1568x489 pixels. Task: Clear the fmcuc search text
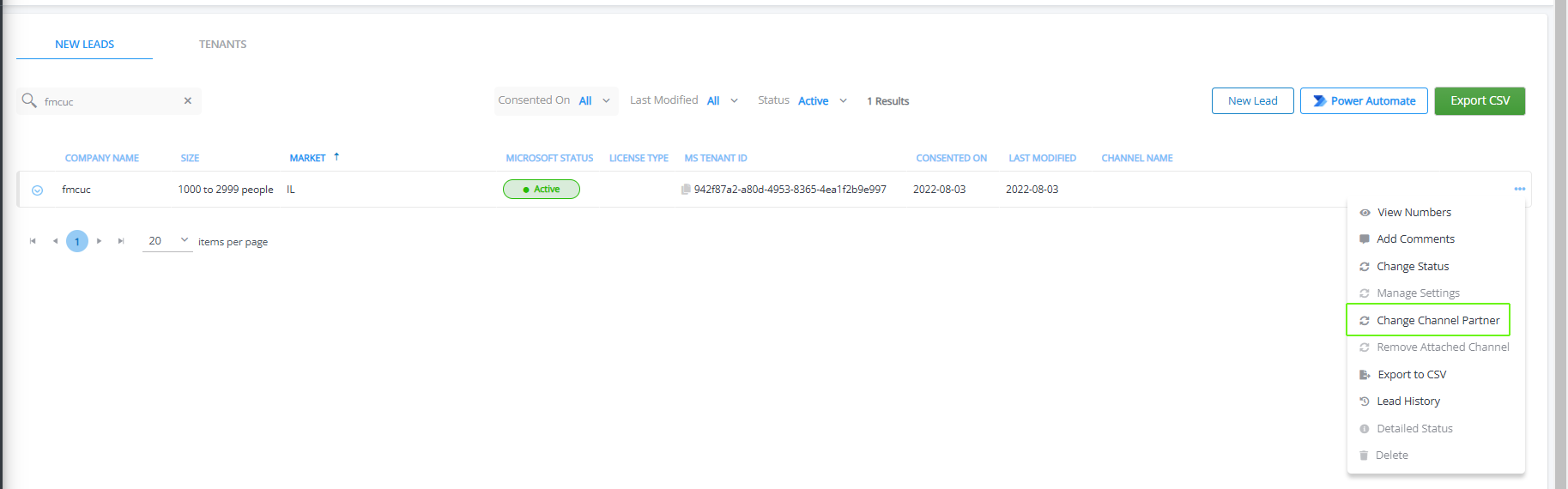pyautogui.click(x=187, y=101)
